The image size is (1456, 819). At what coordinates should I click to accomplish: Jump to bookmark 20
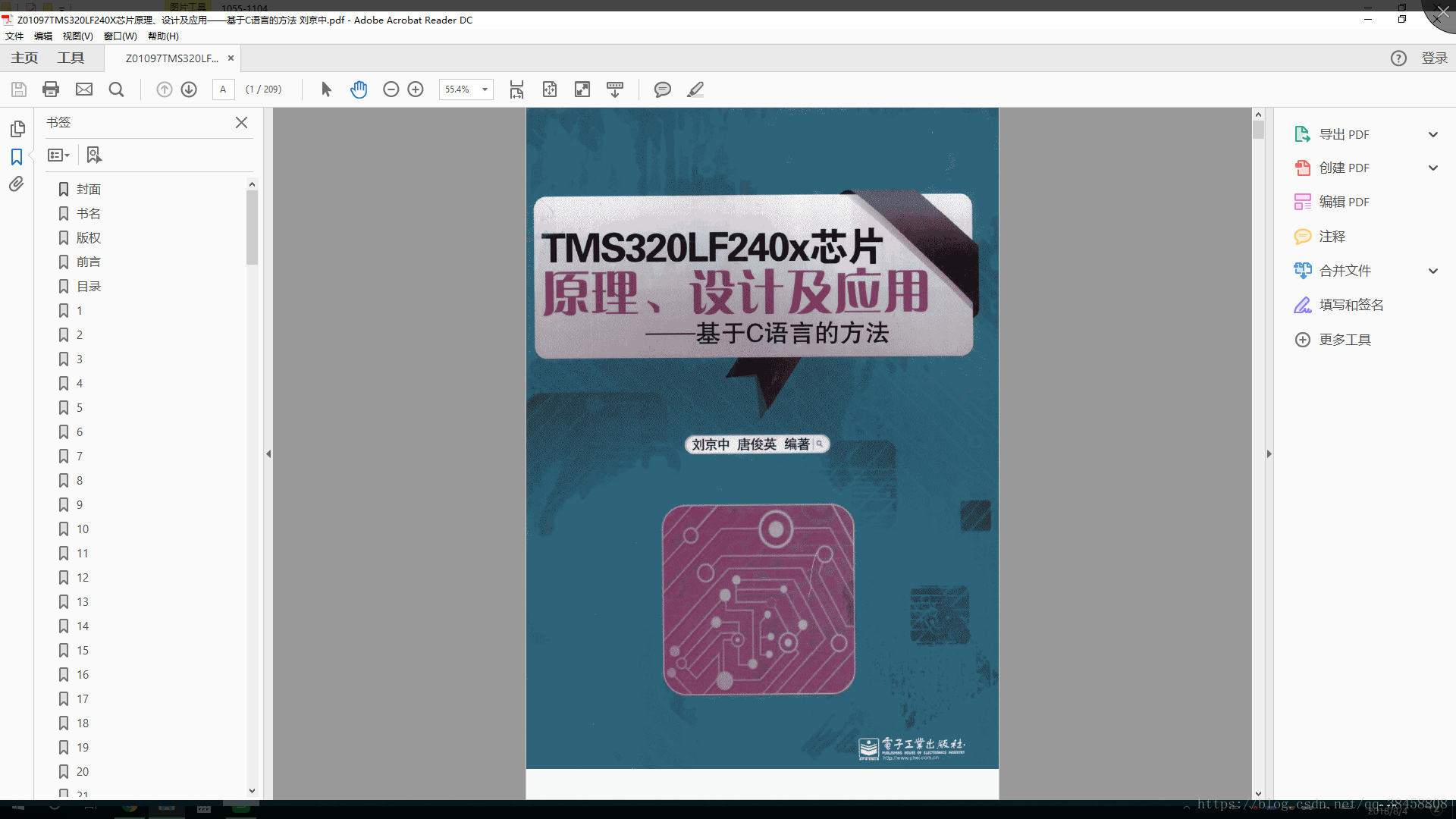[x=83, y=772]
